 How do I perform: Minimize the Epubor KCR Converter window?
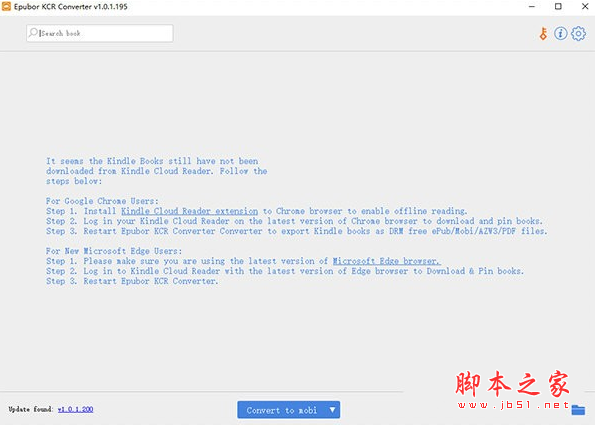coord(532,6)
